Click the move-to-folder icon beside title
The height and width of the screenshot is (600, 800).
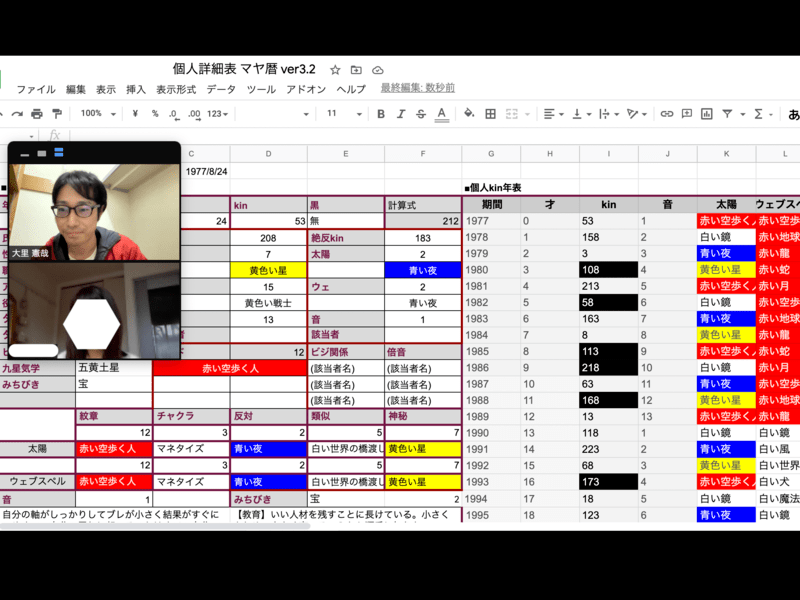pos(357,70)
